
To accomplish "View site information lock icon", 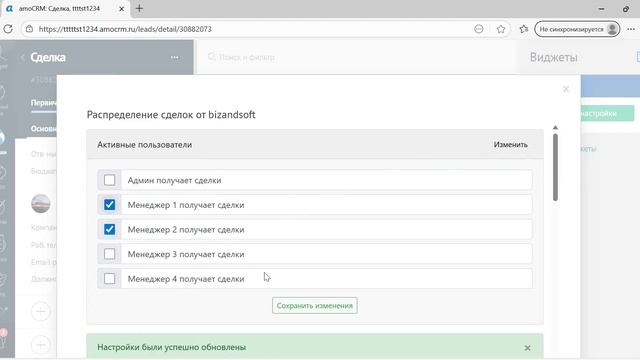I will point(29,29).
